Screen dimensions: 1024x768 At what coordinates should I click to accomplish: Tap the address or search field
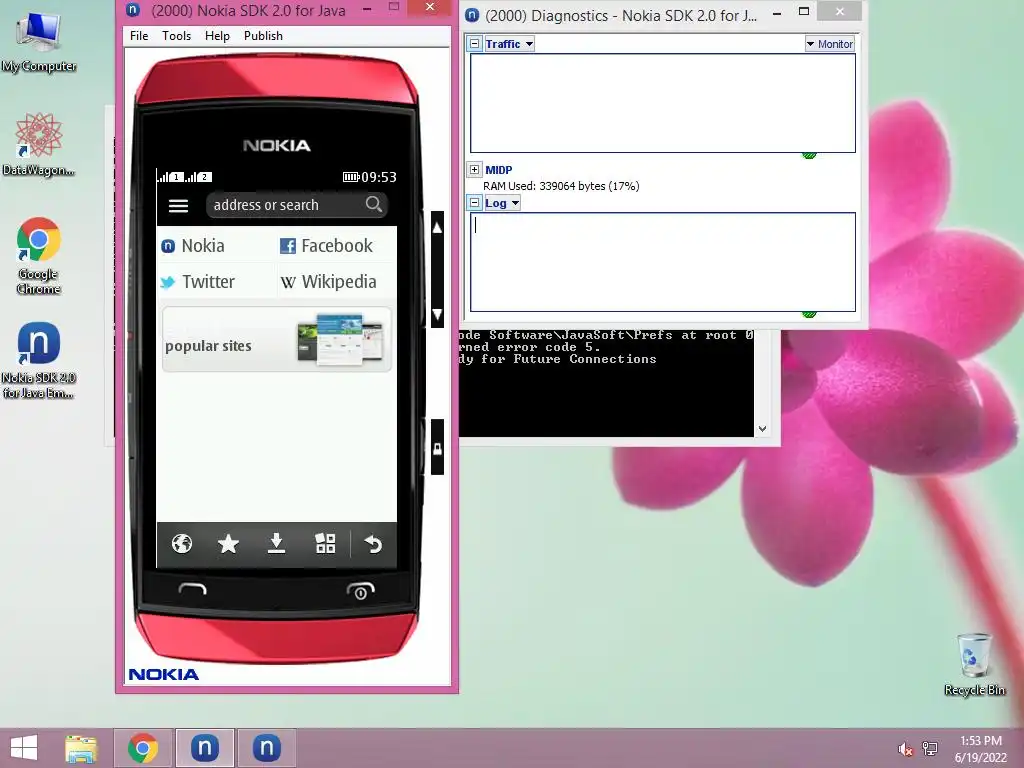pos(297,205)
